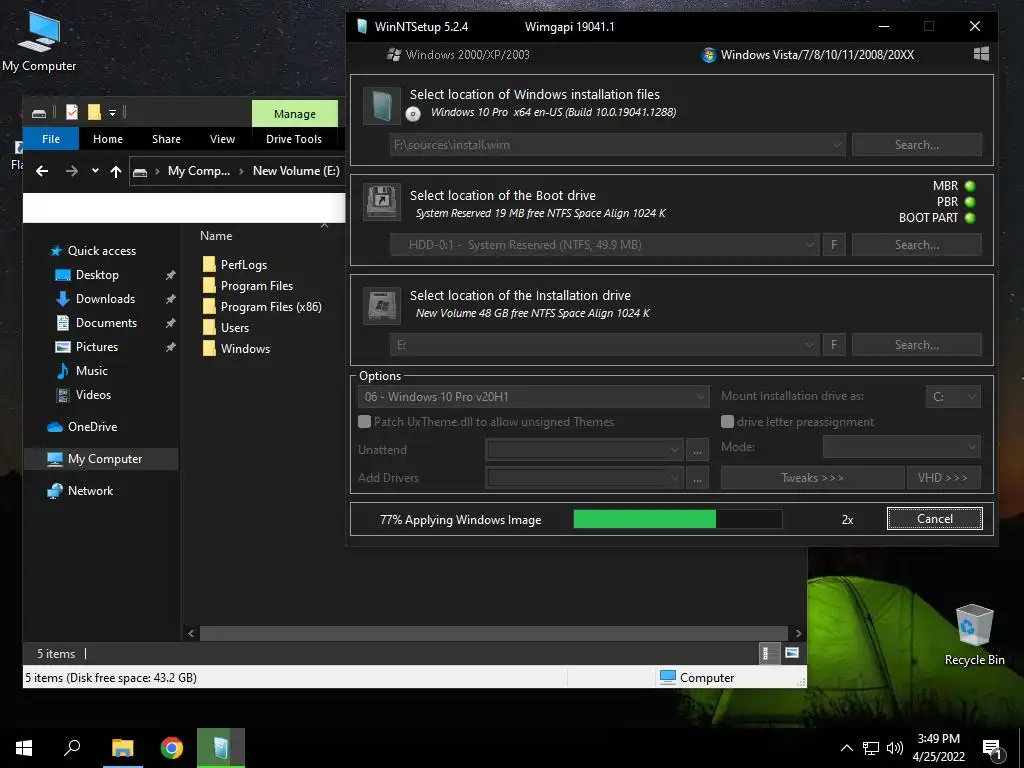Open File menu in Explorer
The image size is (1024, 768).
click(x=51, y=139)
